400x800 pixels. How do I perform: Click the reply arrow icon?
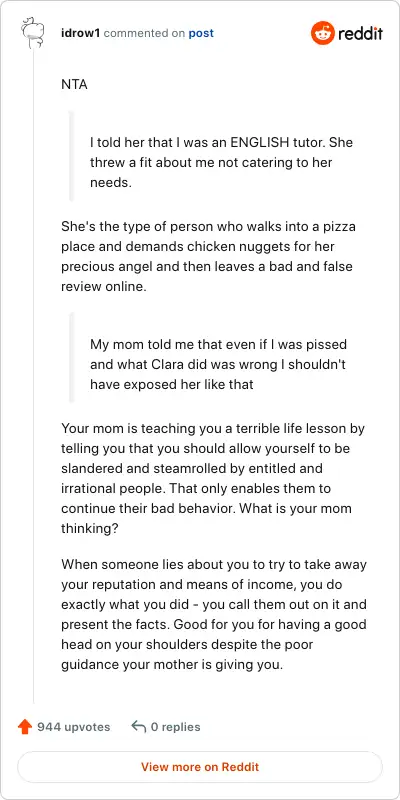click(x=138, y=727)
